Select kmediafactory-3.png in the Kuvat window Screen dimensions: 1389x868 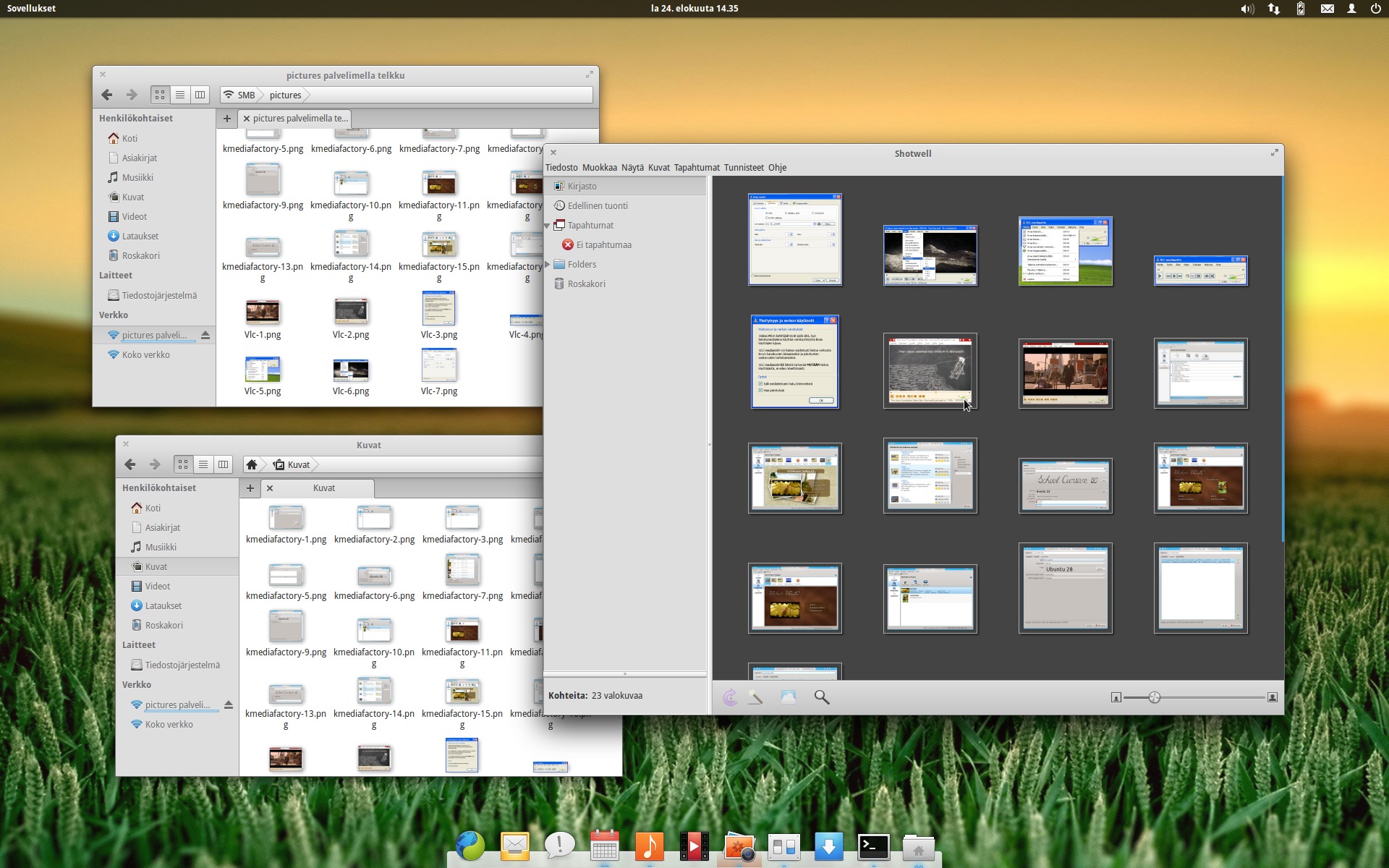[x=462, y=524]
